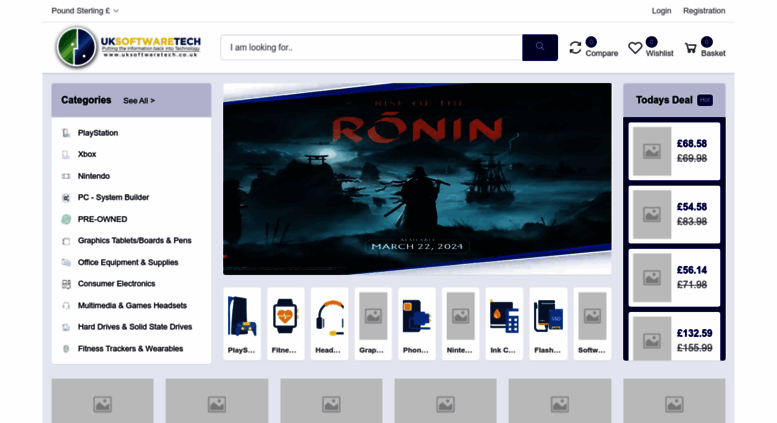This screenshot has height=423, width=777.
Task: Open the Fitne... smartwatch category tile
Action: (x=285, y=324)
